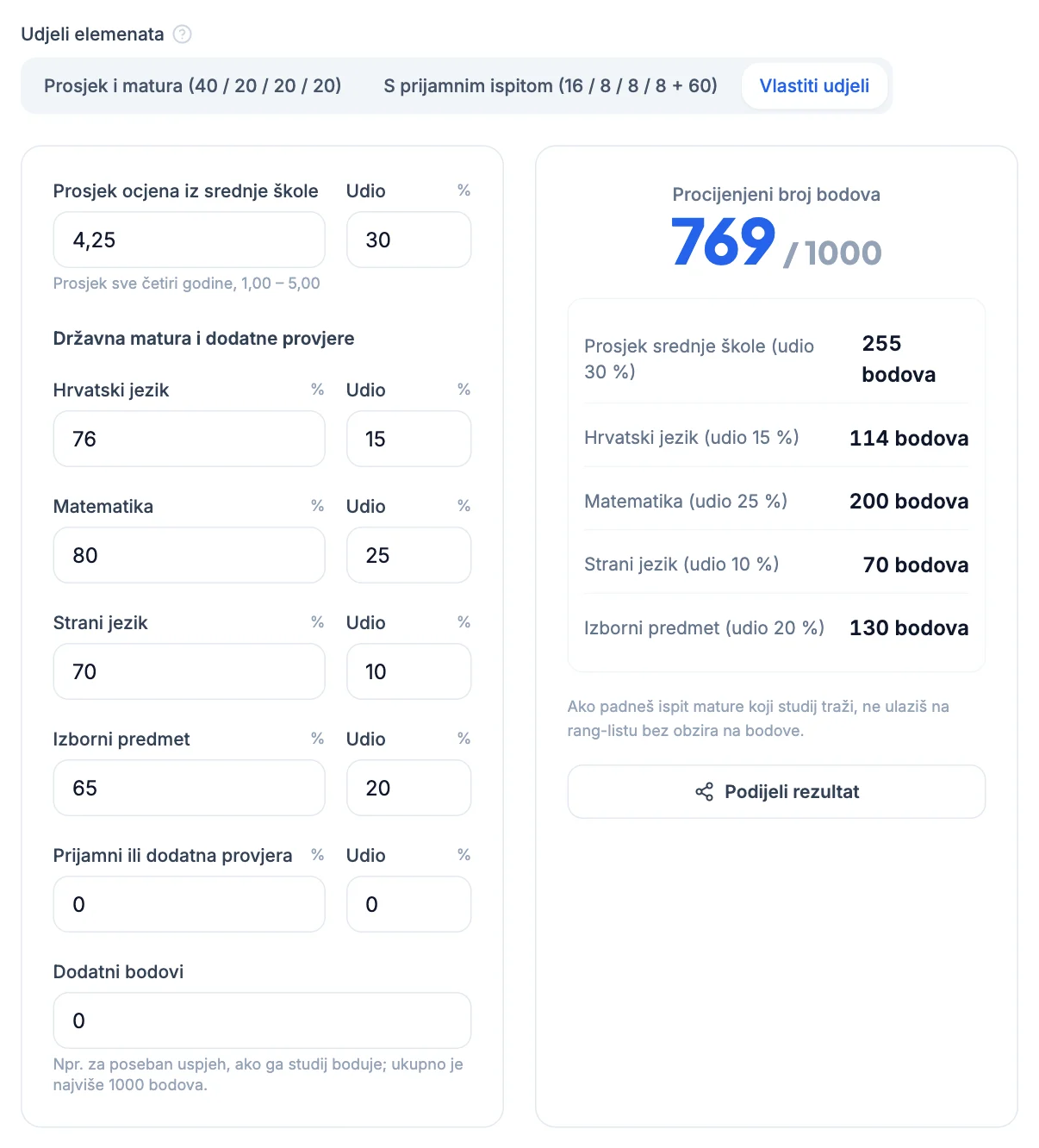Click the Strani jezik score field

pos(190,672)
